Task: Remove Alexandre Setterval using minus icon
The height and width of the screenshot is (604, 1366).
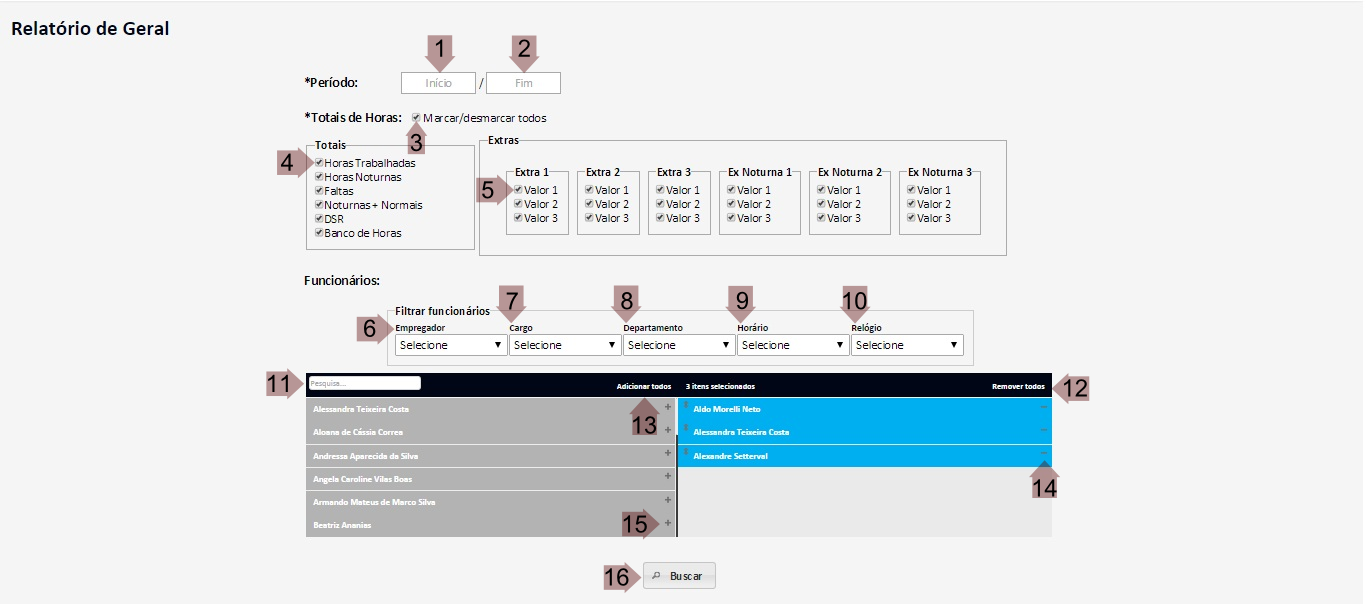Action: coord(1044,453)
